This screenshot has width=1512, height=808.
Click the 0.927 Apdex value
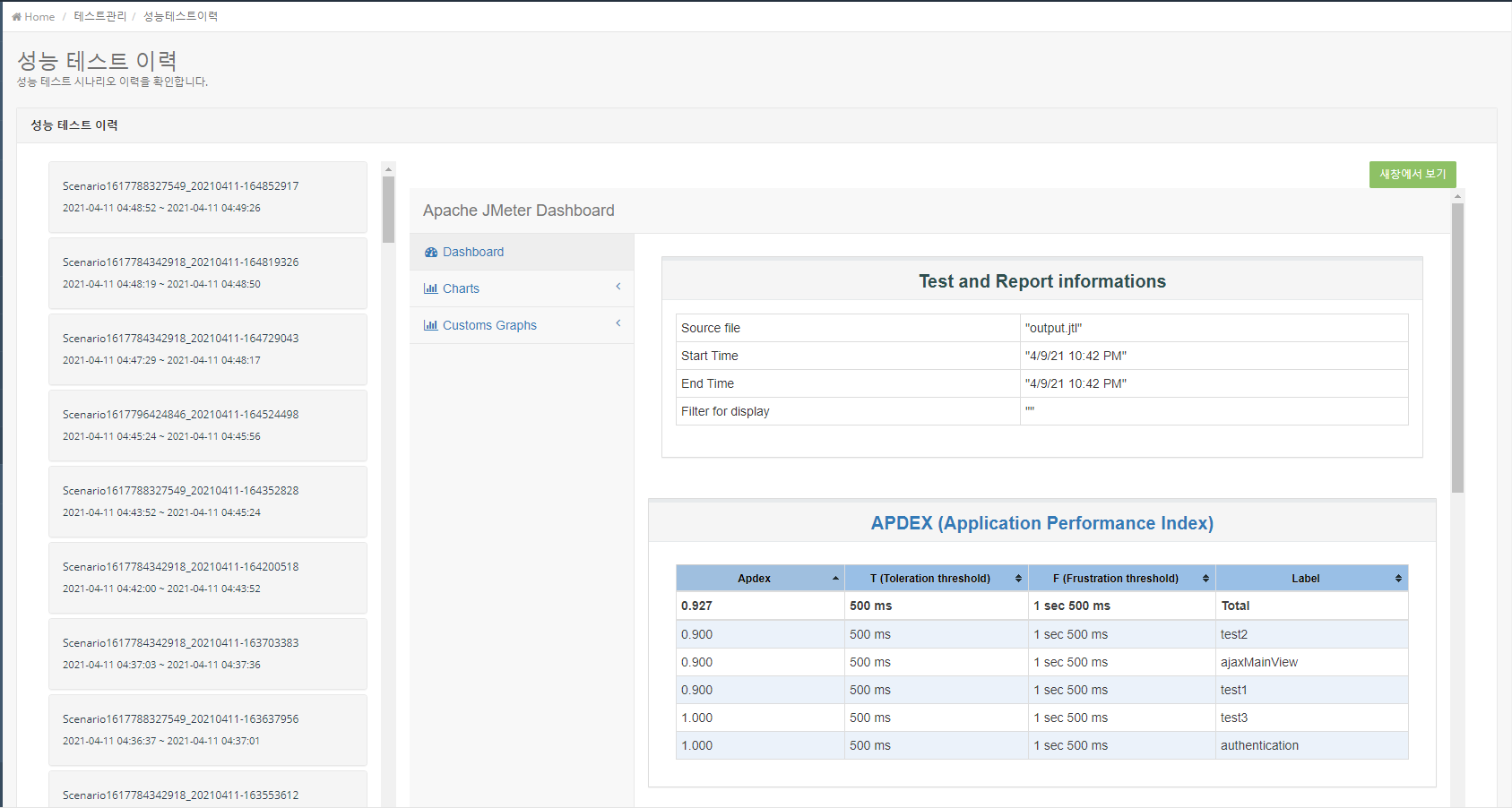pyautogui.click(x=696, y=606)
